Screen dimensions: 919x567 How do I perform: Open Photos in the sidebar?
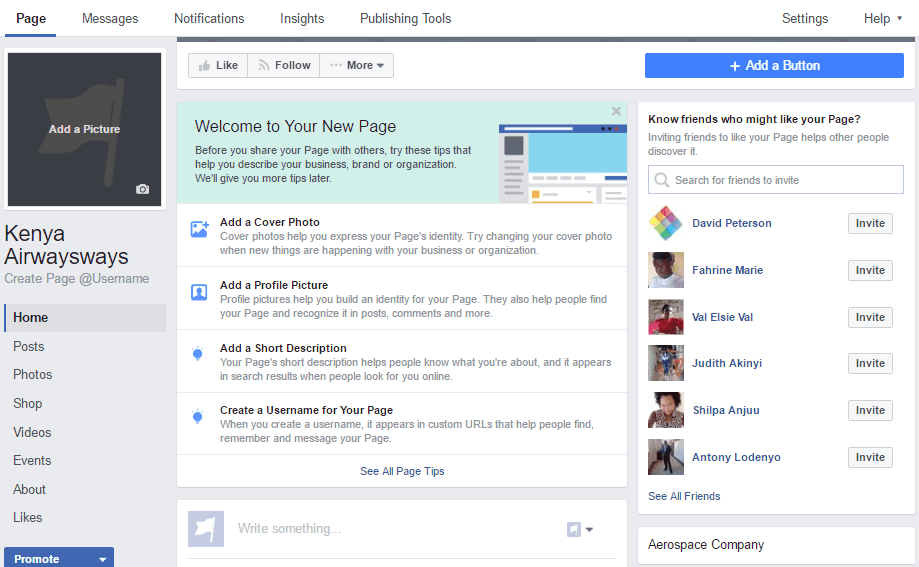pyautogui.click(x=33, y=375)
